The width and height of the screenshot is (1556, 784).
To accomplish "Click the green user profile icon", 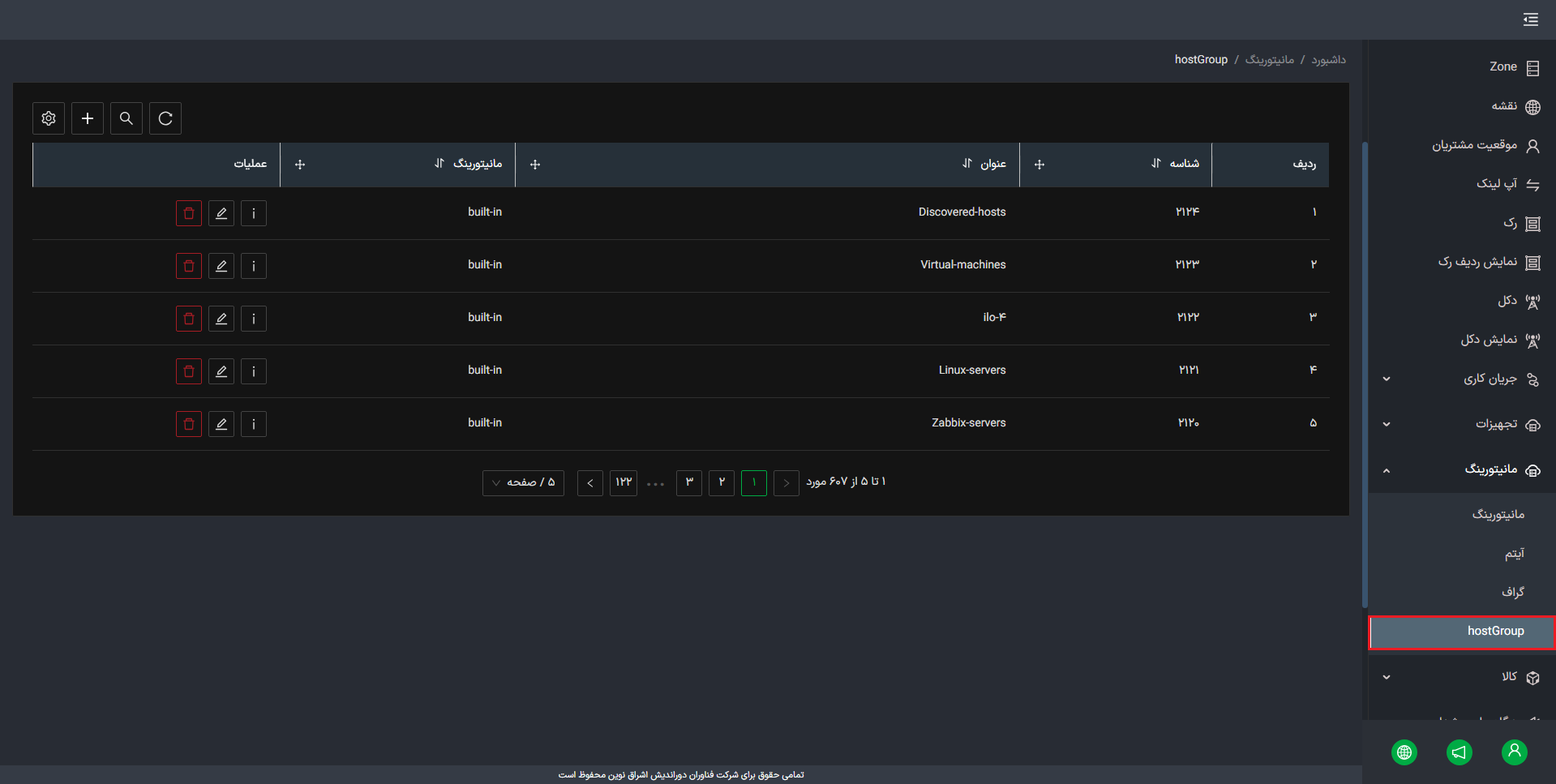I will [1514, 752].
